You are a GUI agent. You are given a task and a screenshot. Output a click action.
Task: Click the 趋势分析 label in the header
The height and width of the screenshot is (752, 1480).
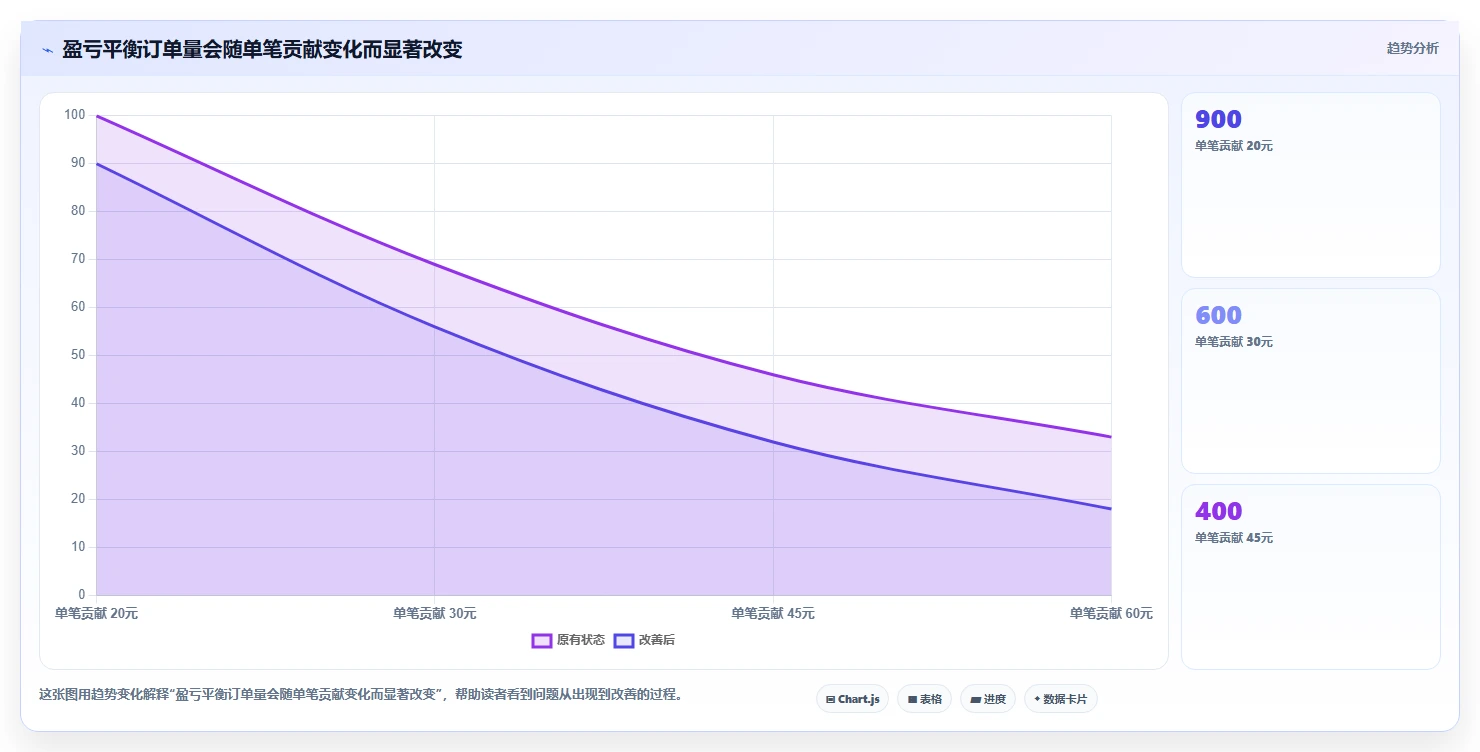coord(1412,49)
